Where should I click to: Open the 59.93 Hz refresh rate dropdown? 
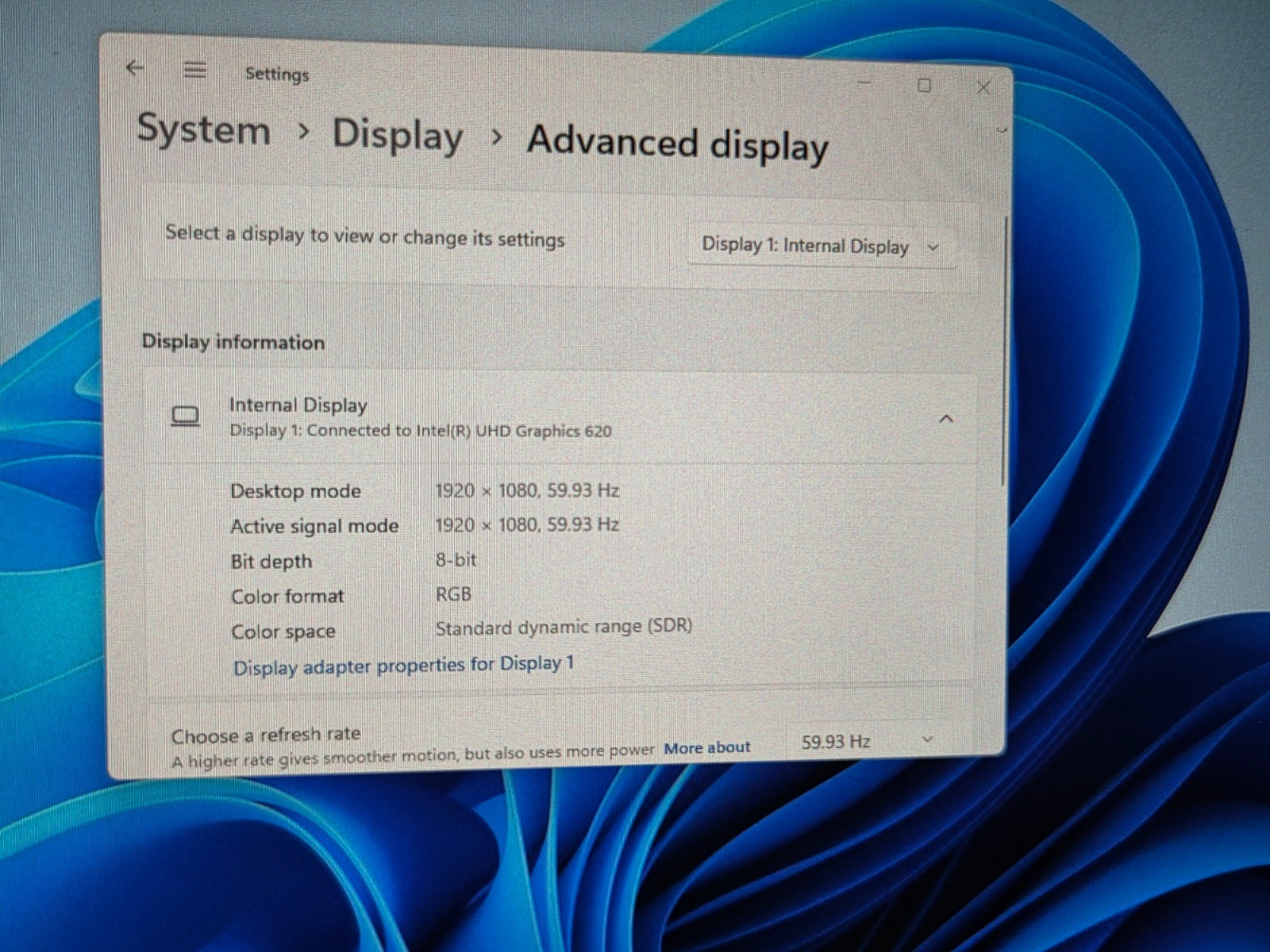click(x=867, y=742)
